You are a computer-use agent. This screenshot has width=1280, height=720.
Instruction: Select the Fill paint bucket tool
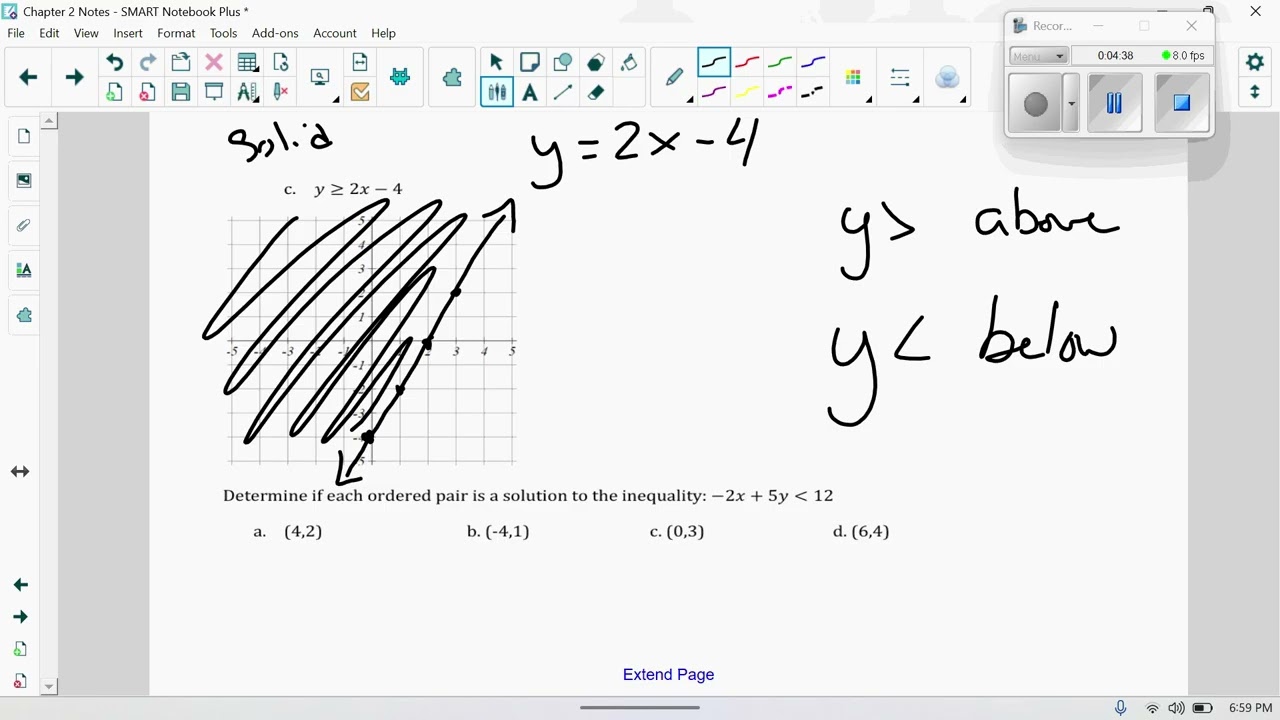pyautogui.click(x=629, y=63)
